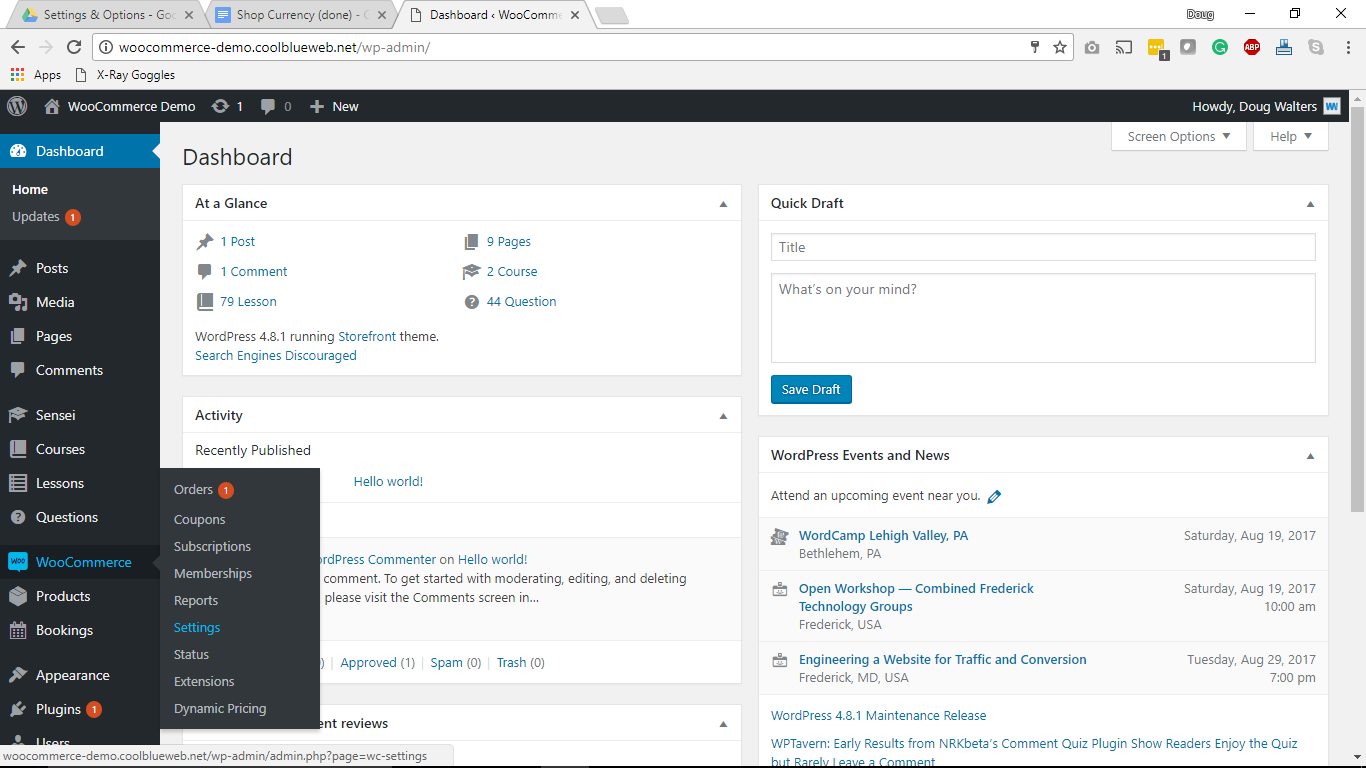The image size is (1366, 768).
Task: Collapse the Quick Draft panel
Action: 1311,204
